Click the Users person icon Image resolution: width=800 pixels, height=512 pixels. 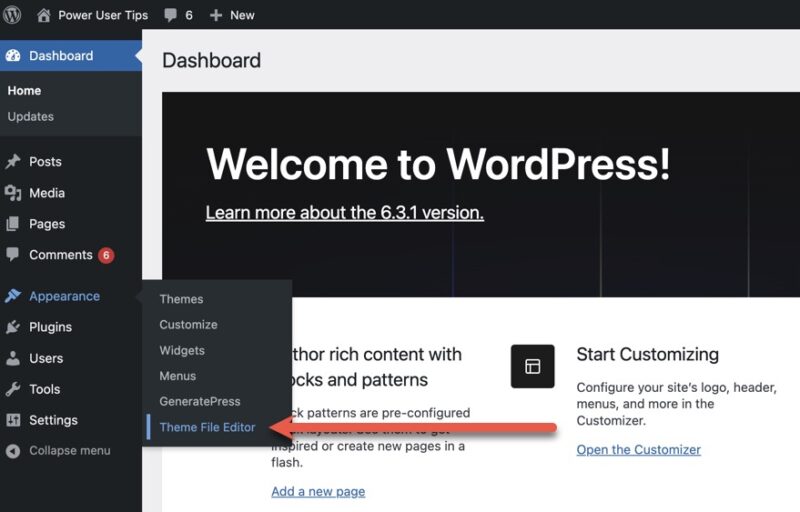click(13, 358)
